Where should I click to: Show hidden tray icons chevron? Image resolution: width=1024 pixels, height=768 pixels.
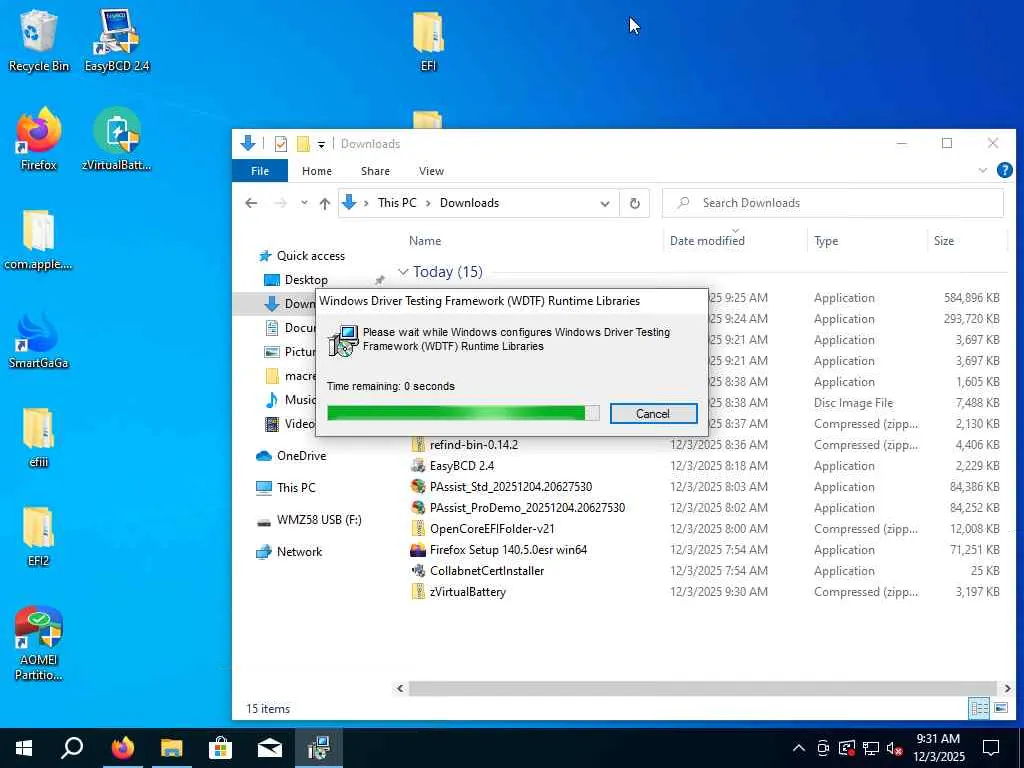click(x=798, y=748)
